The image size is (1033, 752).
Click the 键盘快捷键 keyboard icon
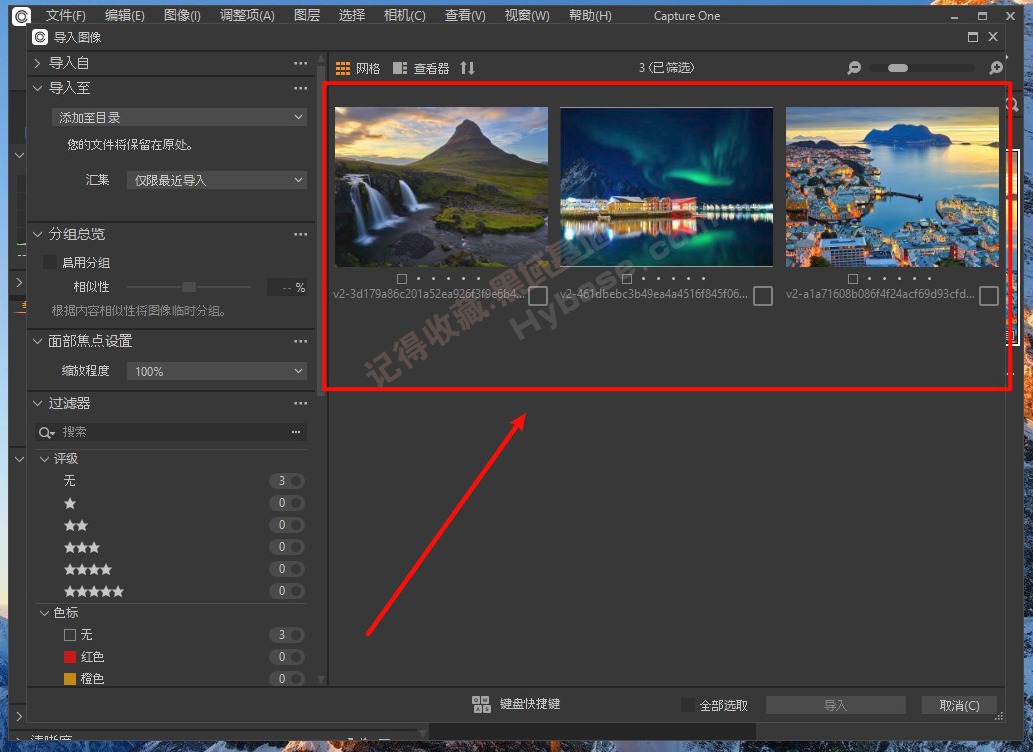click(482, 705)
